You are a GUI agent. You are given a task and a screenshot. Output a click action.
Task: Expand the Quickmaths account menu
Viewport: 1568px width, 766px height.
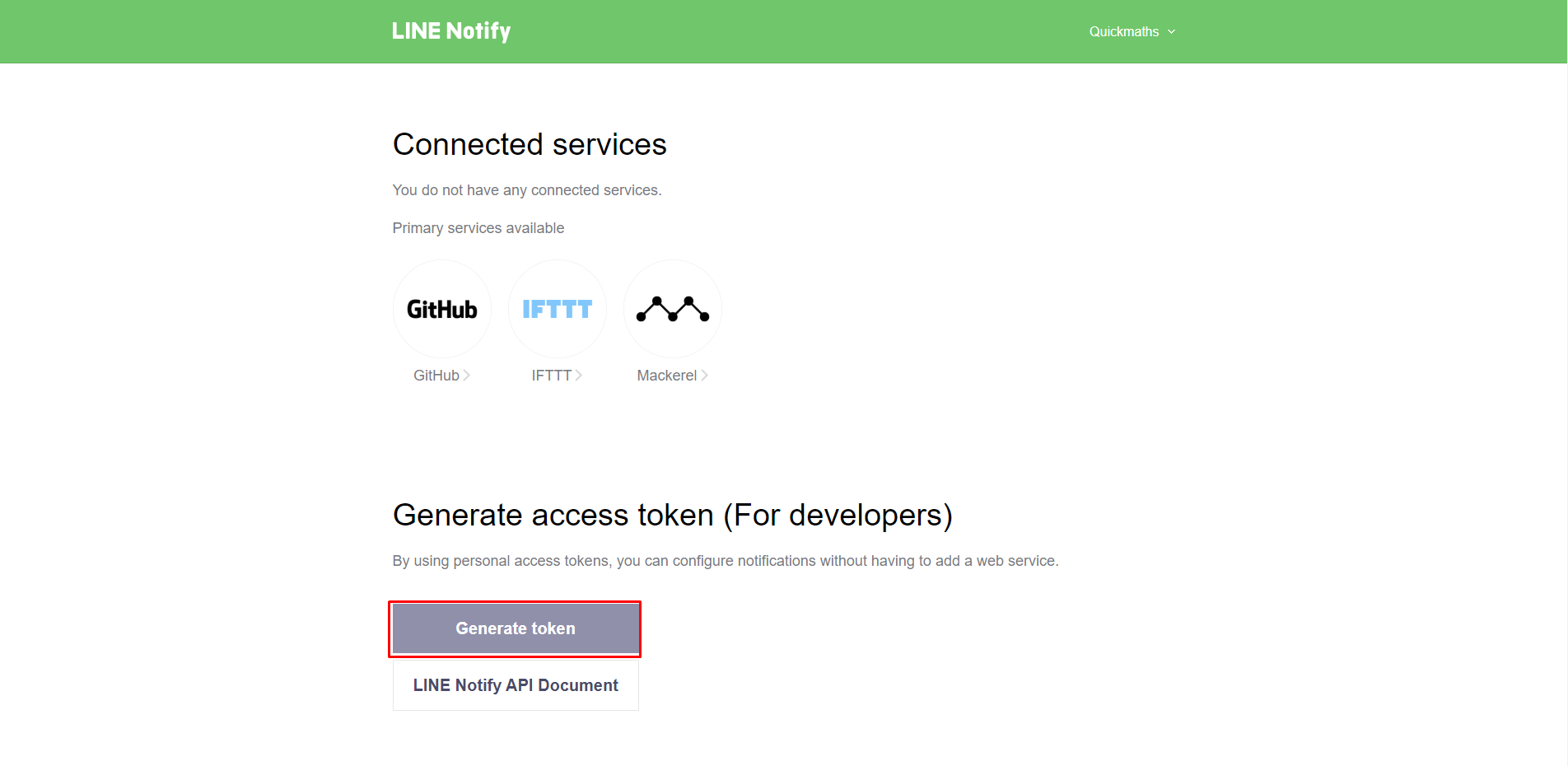click(1132, 31)
